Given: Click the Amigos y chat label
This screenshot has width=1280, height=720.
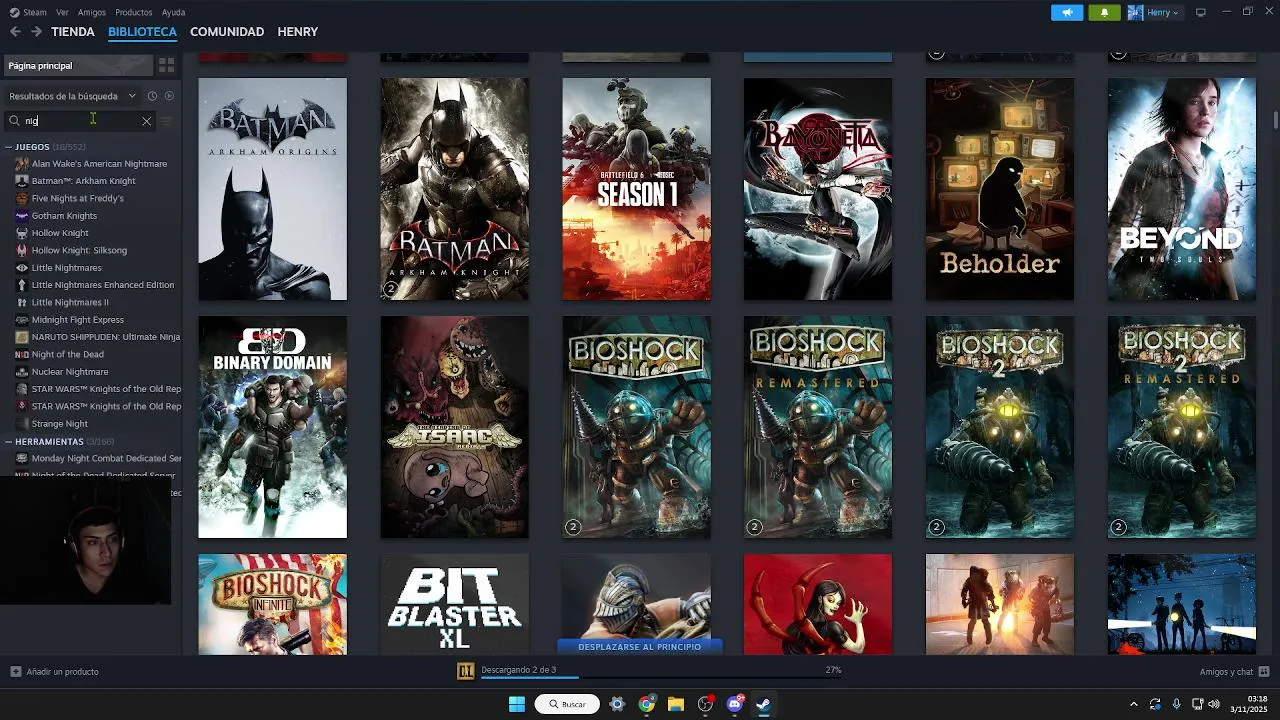Looking at the screenshot, I should click(1226, 671).
